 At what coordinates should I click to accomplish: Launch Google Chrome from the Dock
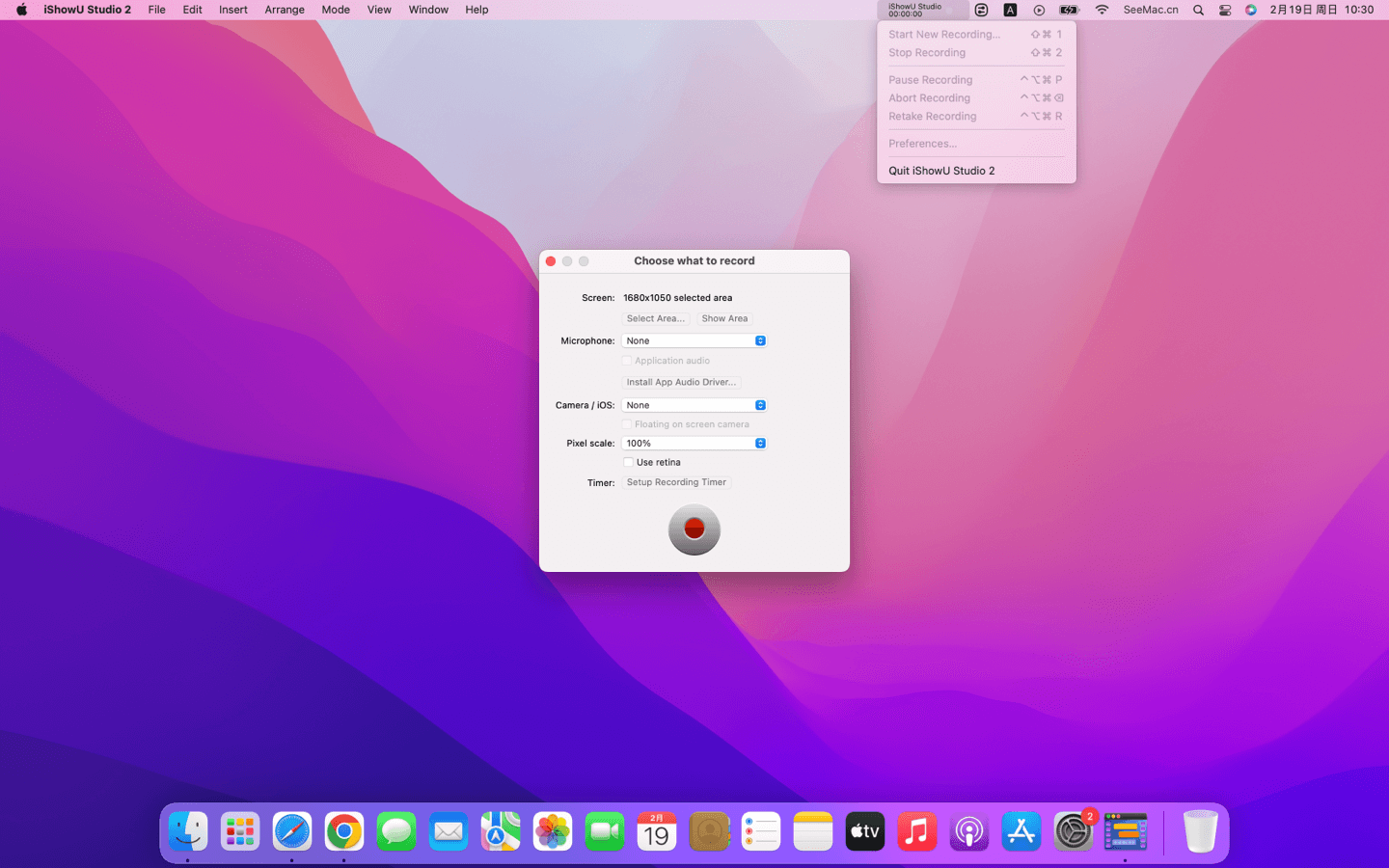[x=343, y=831]
